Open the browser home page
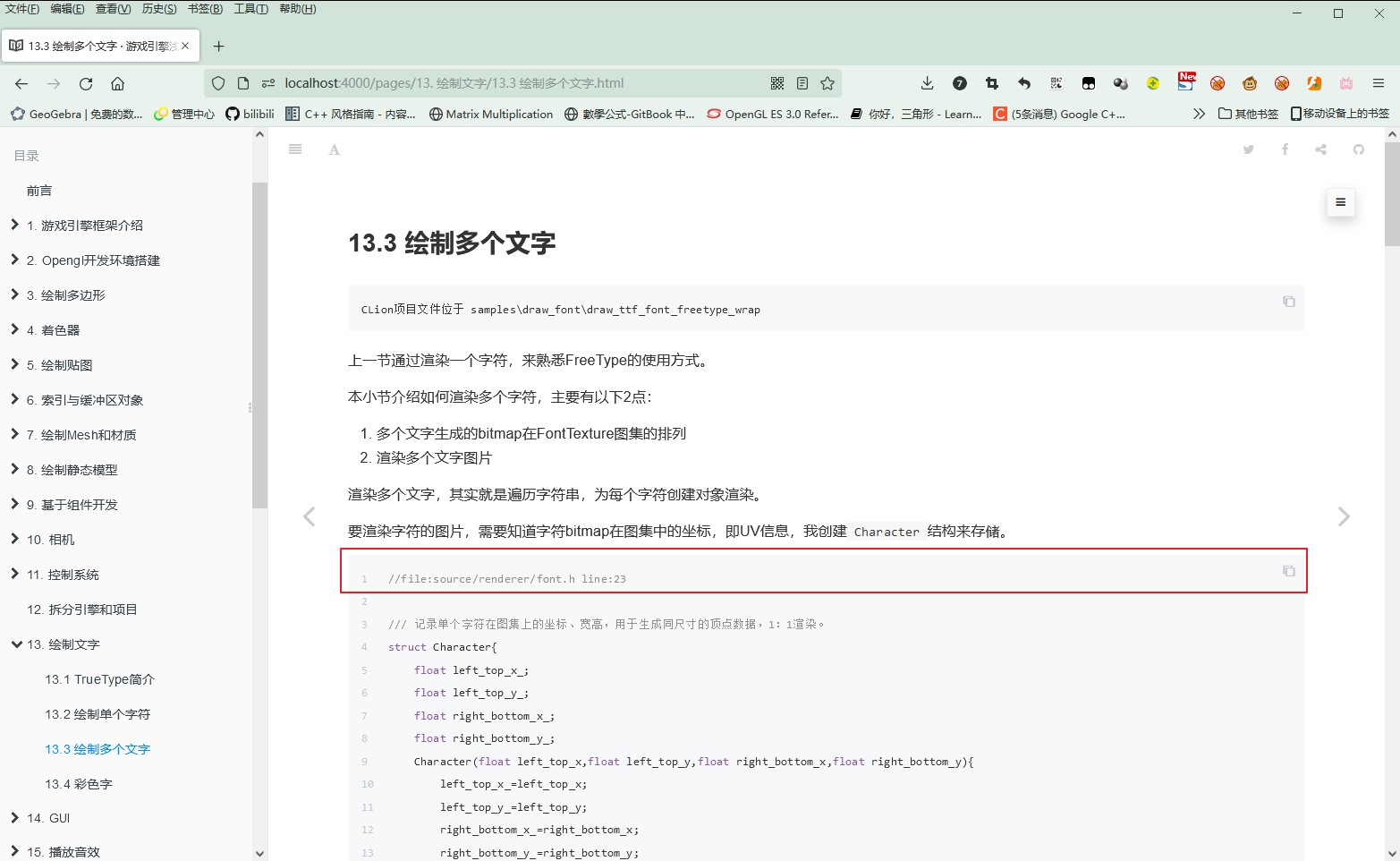Screen dimensions: 1400x861 117,83
